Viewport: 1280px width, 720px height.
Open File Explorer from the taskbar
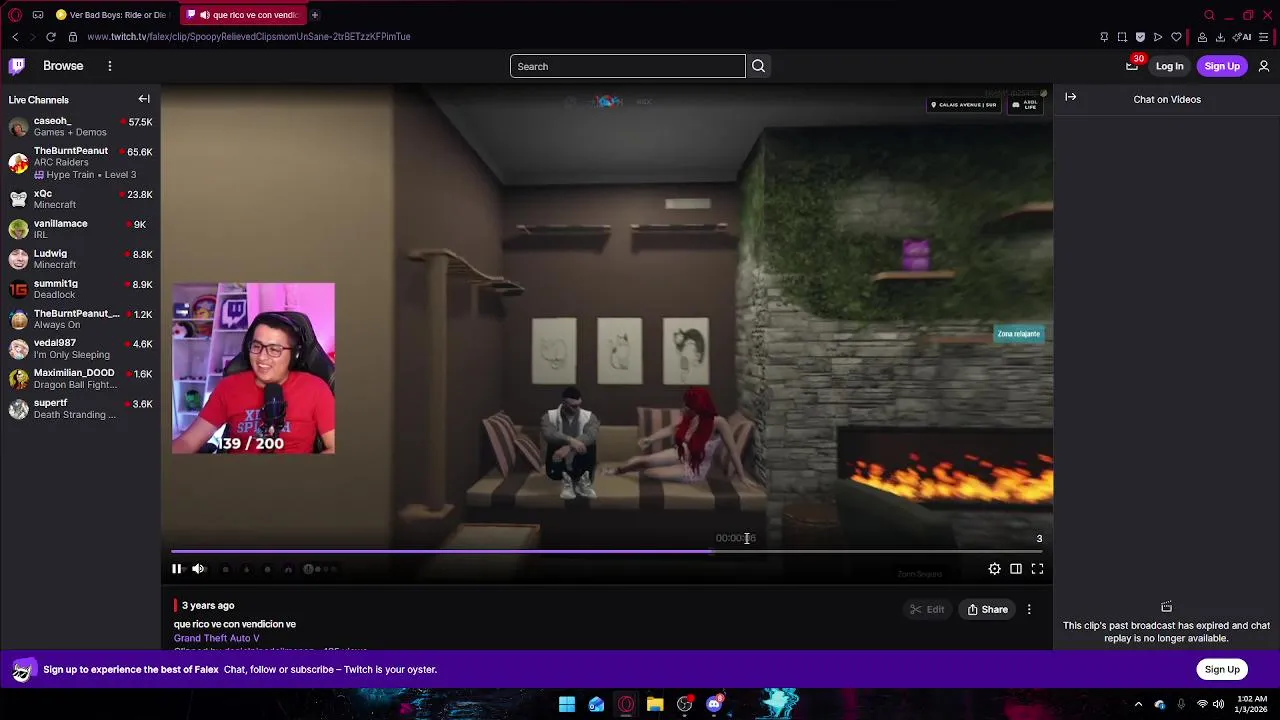click(655, 704)
